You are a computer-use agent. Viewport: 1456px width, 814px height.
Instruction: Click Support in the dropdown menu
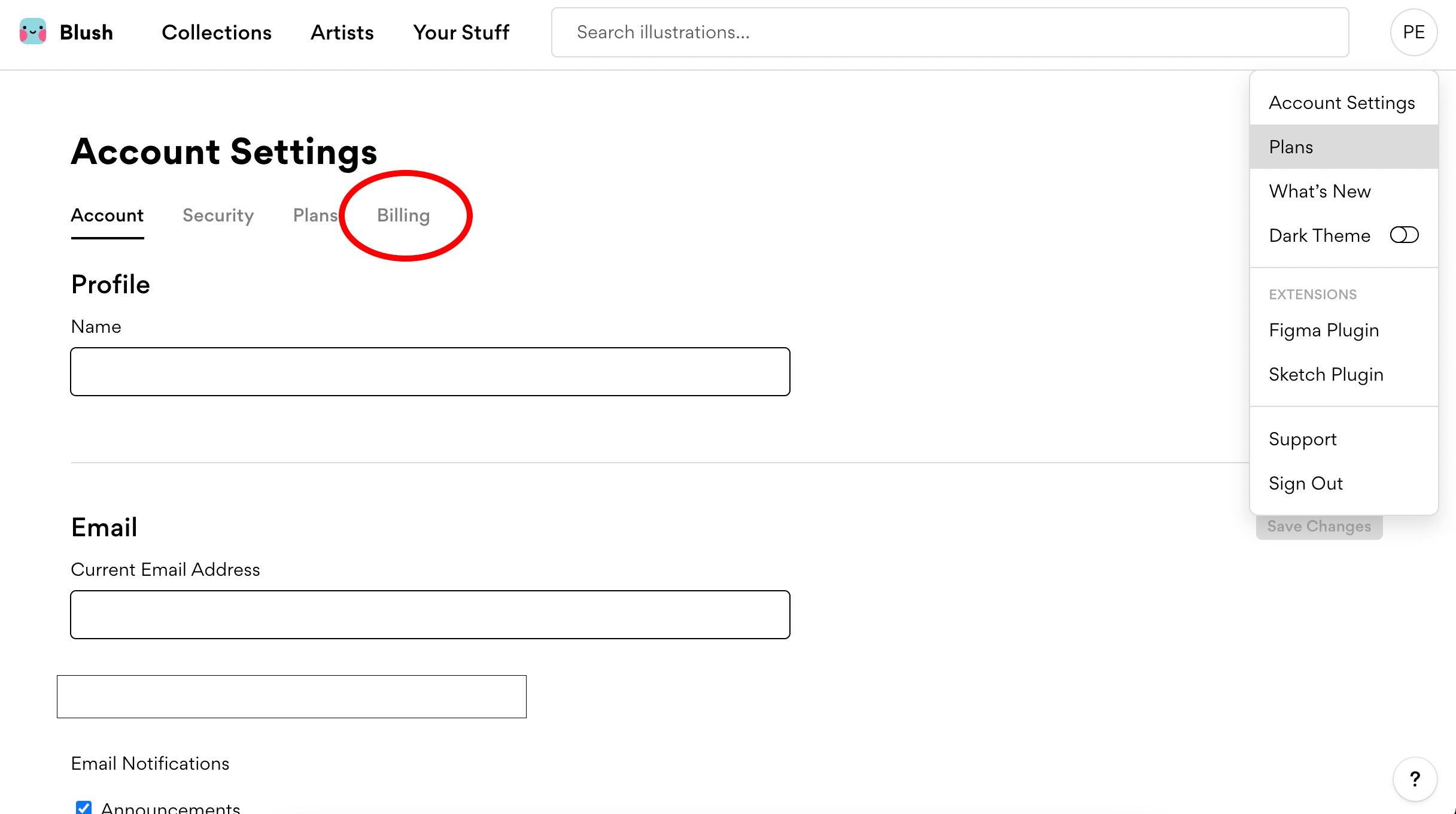tap(1302, 439)
